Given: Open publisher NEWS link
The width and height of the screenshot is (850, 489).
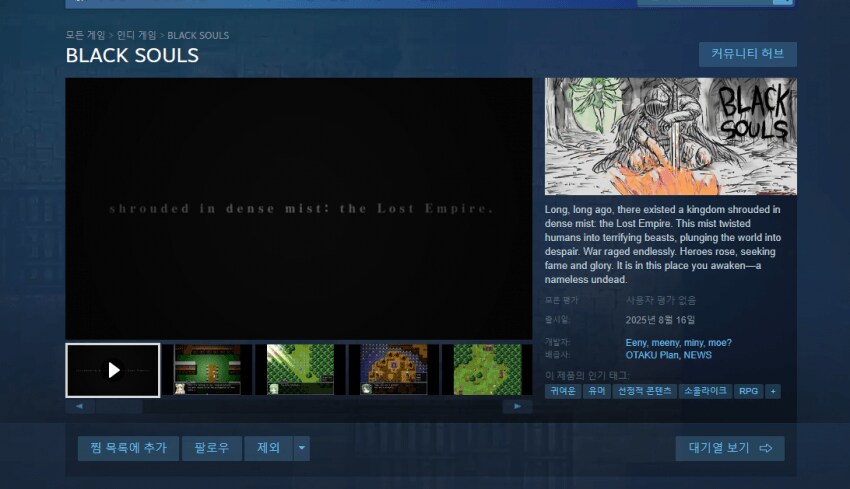Looking at the screenshot, I should (698, 355).
